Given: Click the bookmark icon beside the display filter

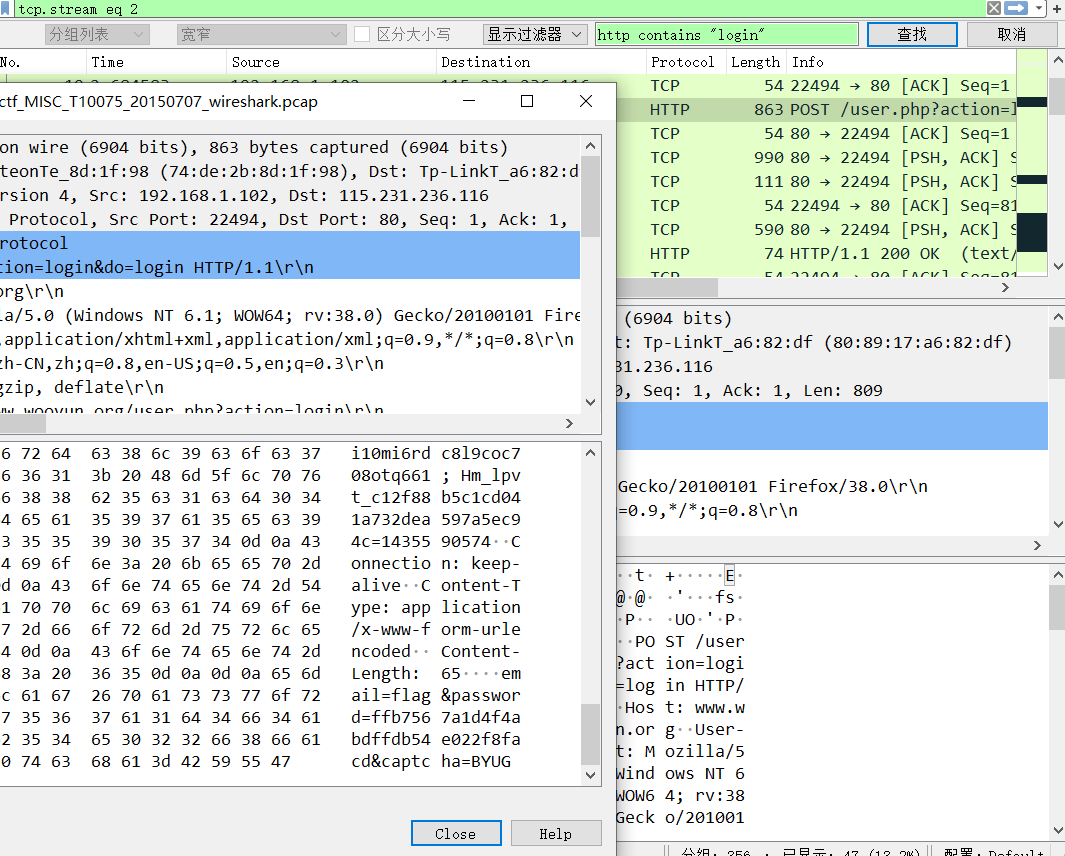Looking at the screenshot, I should (5, 8).
